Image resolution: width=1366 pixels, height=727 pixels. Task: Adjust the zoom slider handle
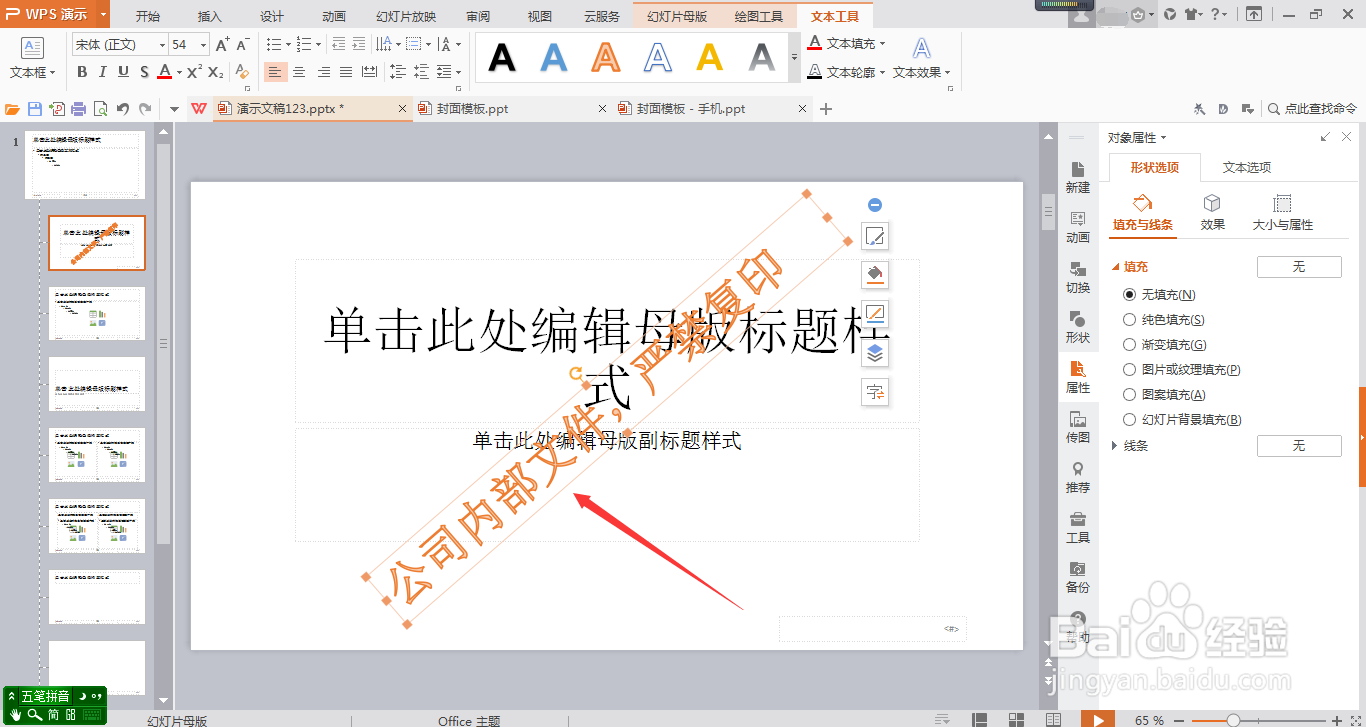(1233, 720)
